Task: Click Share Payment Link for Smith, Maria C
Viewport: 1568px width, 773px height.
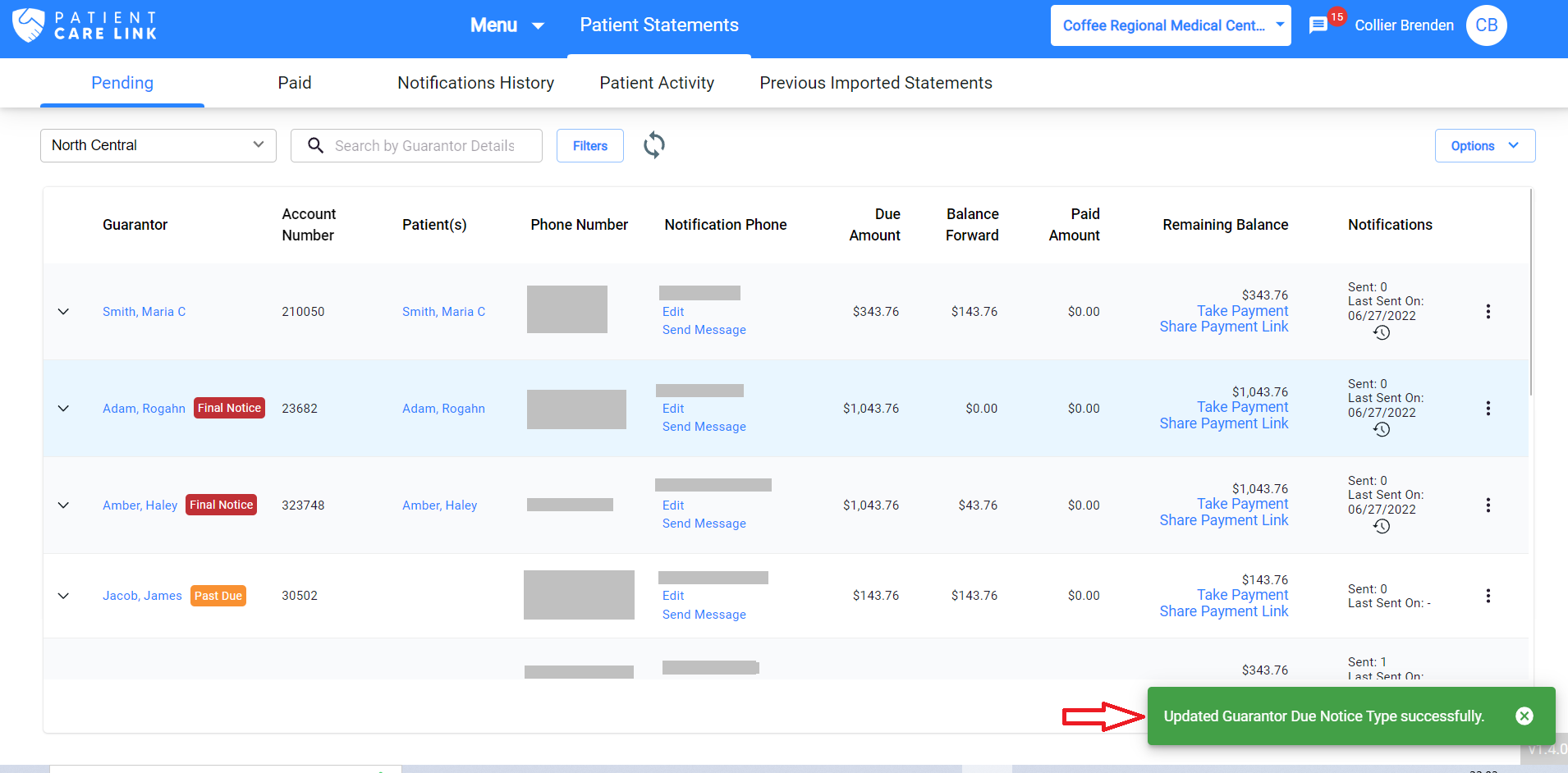Action: click(1224, 327)
